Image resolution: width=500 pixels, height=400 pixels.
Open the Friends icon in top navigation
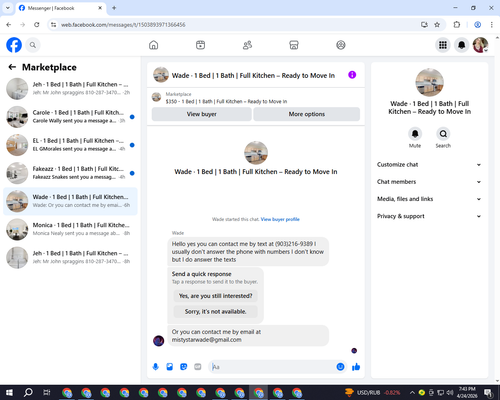247,45
